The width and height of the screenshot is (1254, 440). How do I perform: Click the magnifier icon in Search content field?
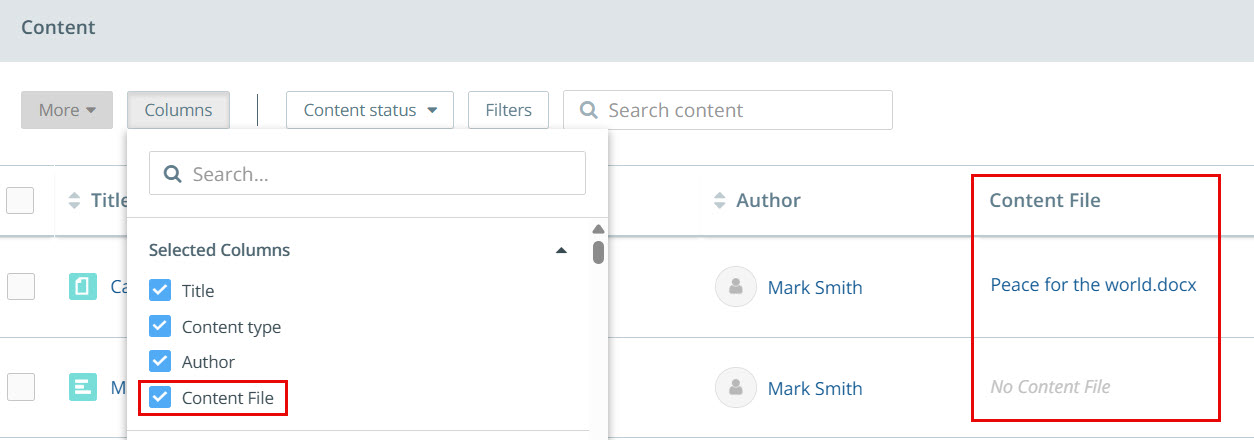pyautogui.click(x=589, y=110)
